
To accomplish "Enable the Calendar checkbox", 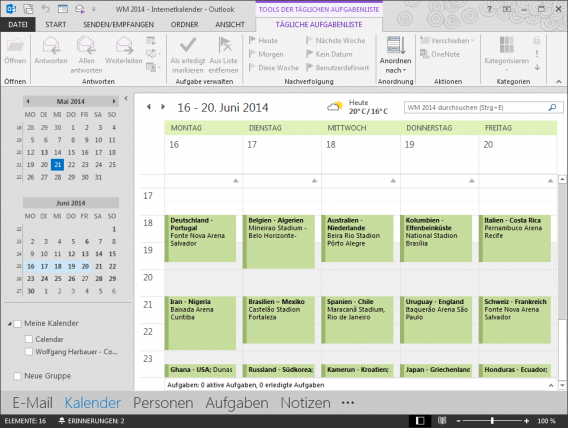I will [29, 339].
